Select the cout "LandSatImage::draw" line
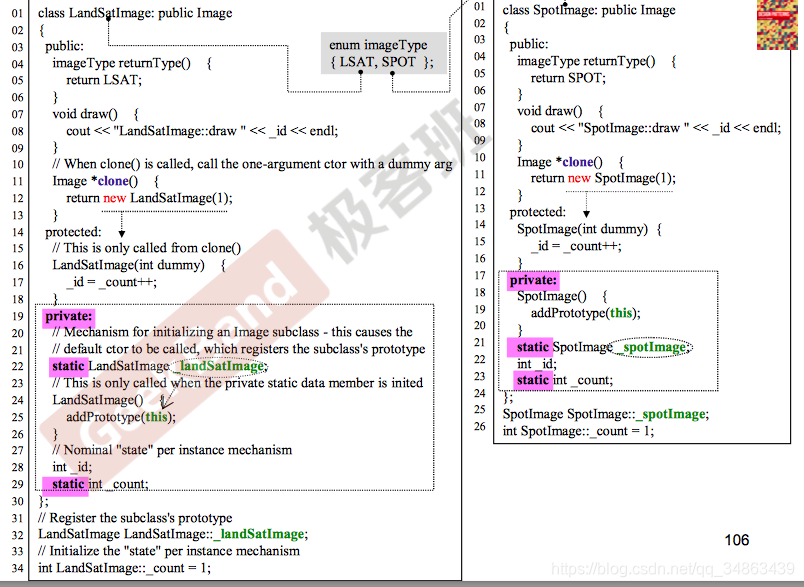 [202, 131]
